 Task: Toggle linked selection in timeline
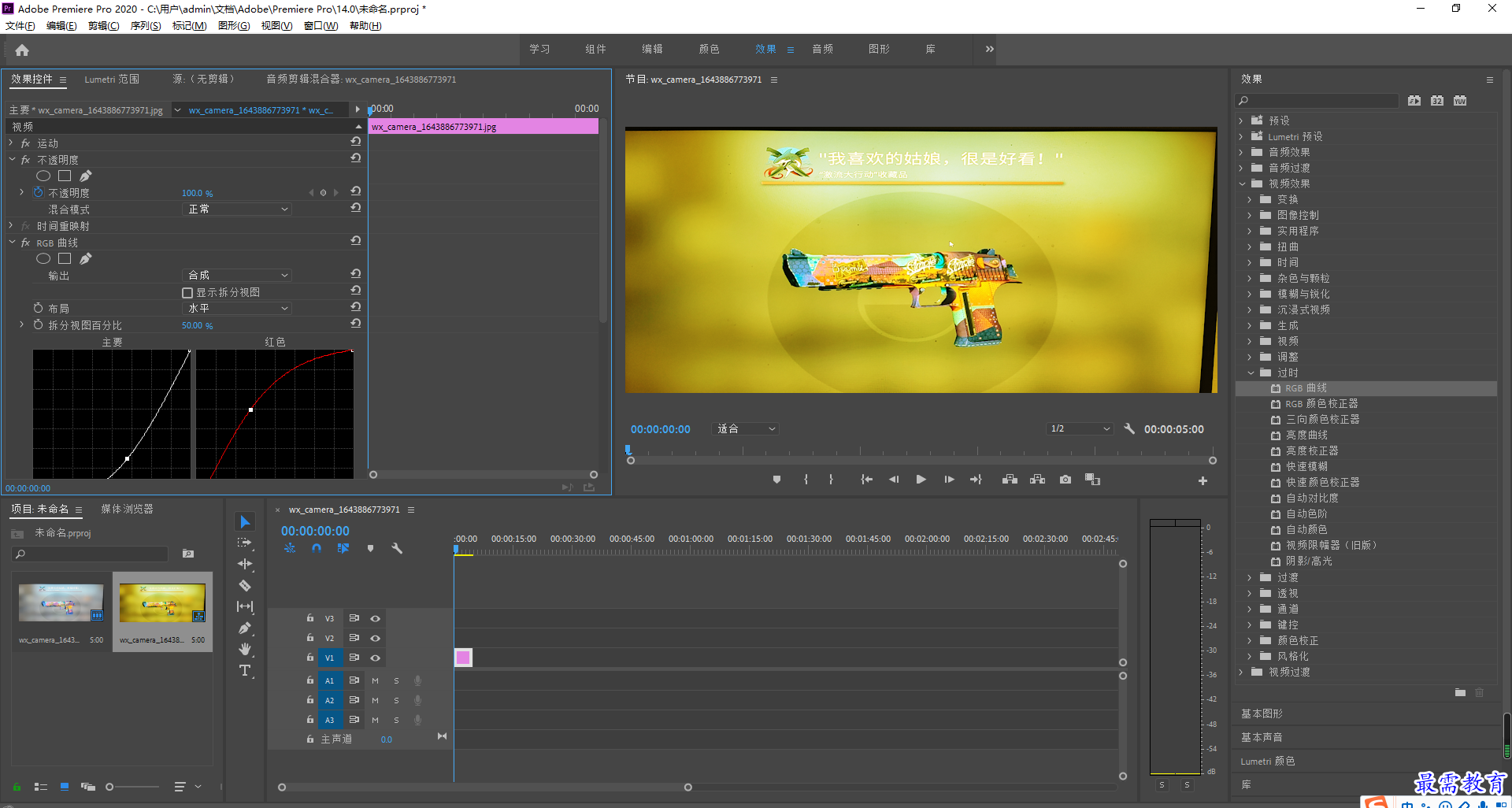(343, 548)
